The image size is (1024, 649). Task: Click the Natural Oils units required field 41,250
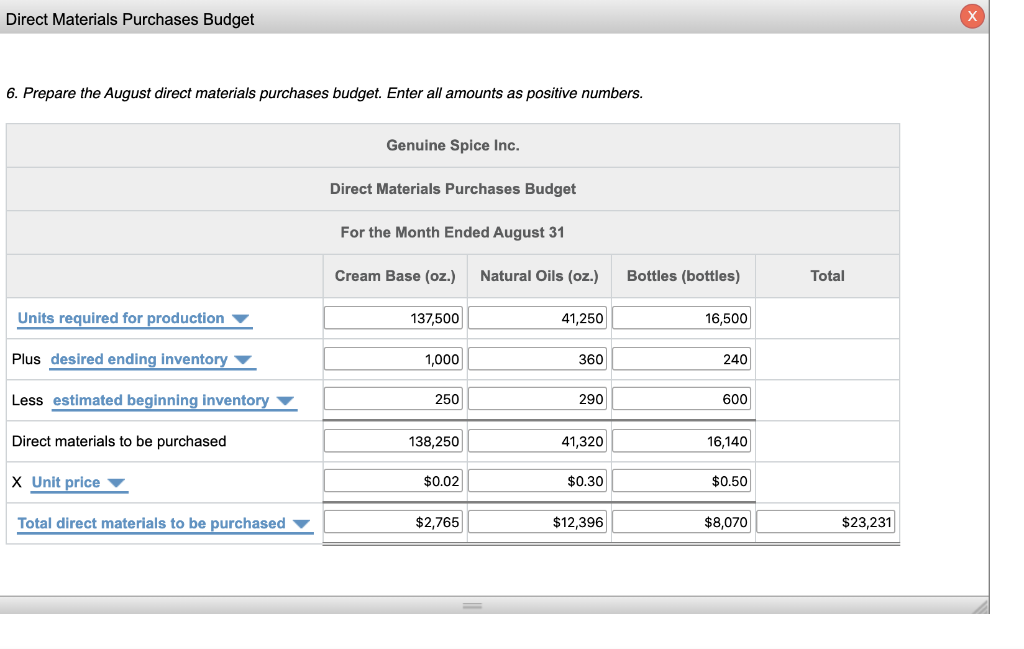pos(537,318)
